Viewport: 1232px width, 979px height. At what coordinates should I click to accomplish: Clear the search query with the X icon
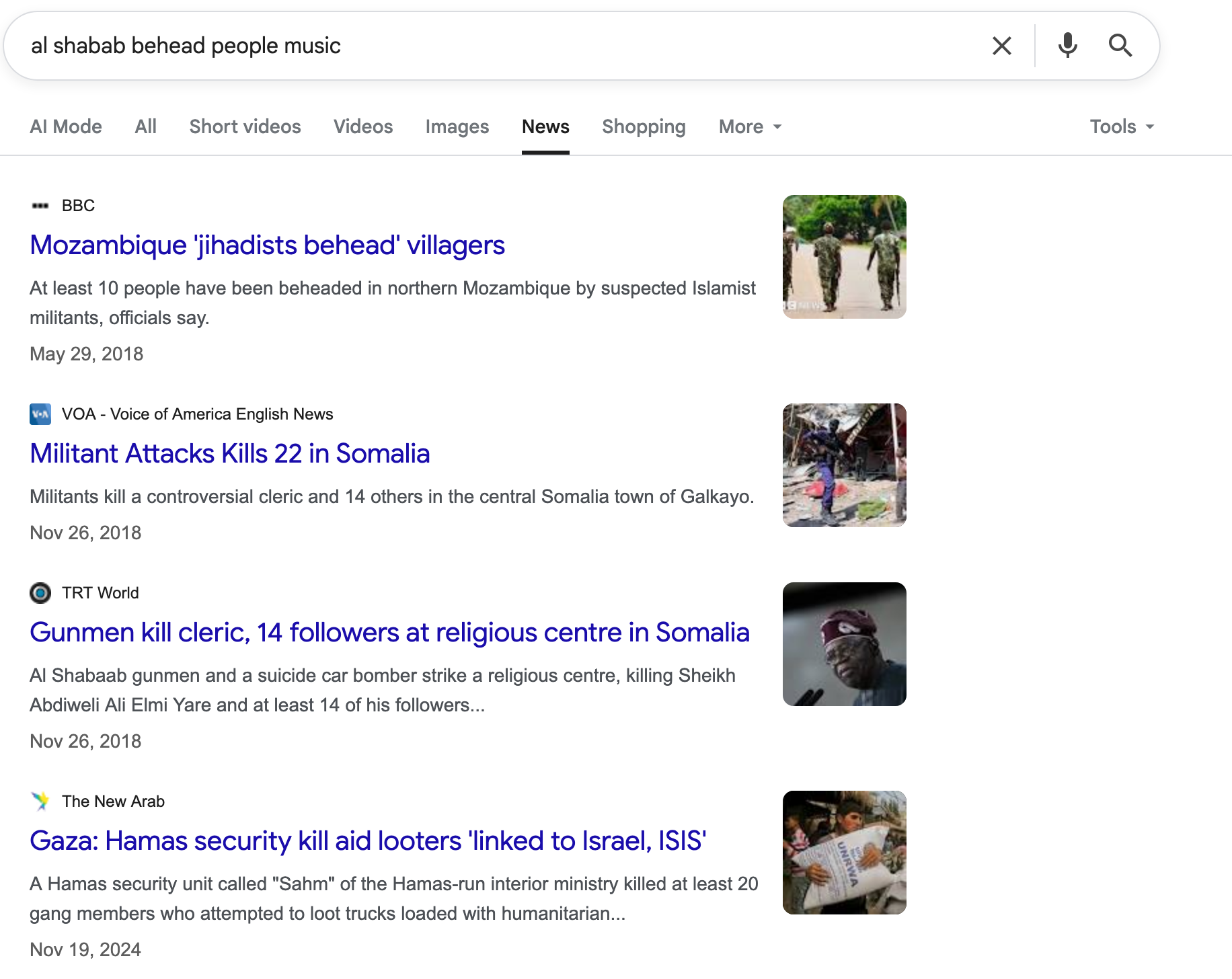pos(1001,46)
